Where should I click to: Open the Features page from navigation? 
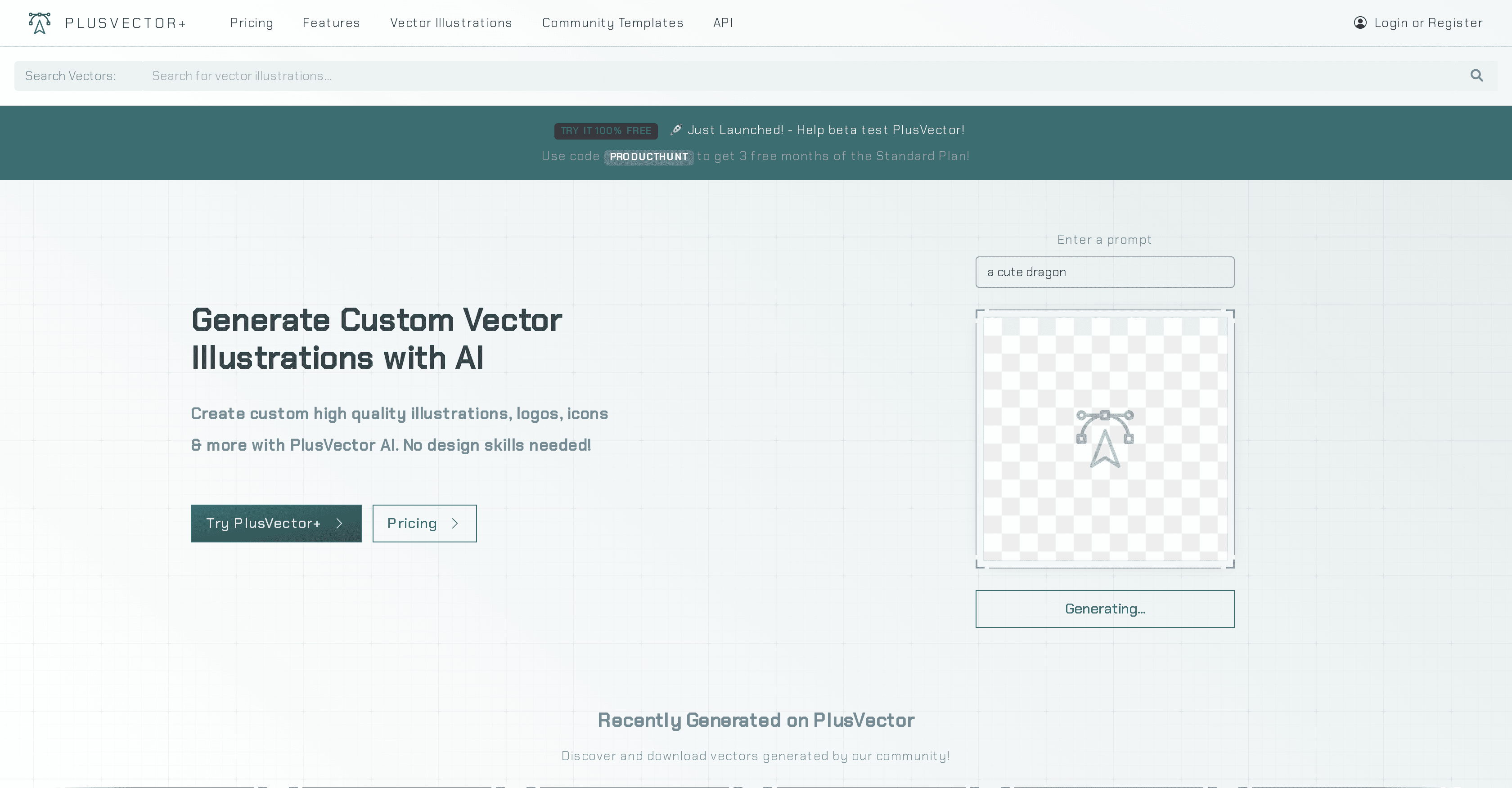[x=331, y=23]
